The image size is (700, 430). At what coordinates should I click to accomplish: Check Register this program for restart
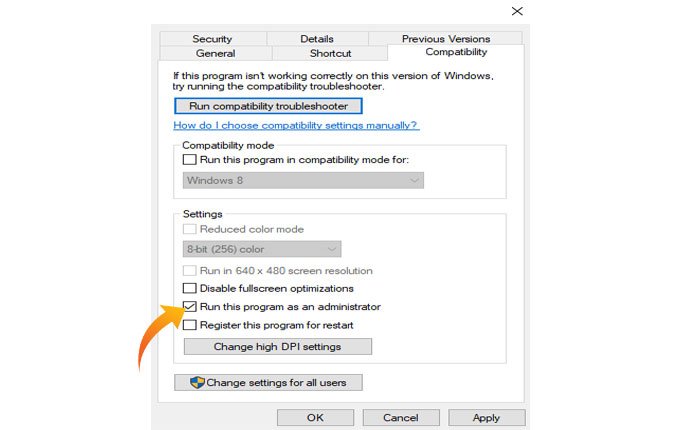click(190, 325)
